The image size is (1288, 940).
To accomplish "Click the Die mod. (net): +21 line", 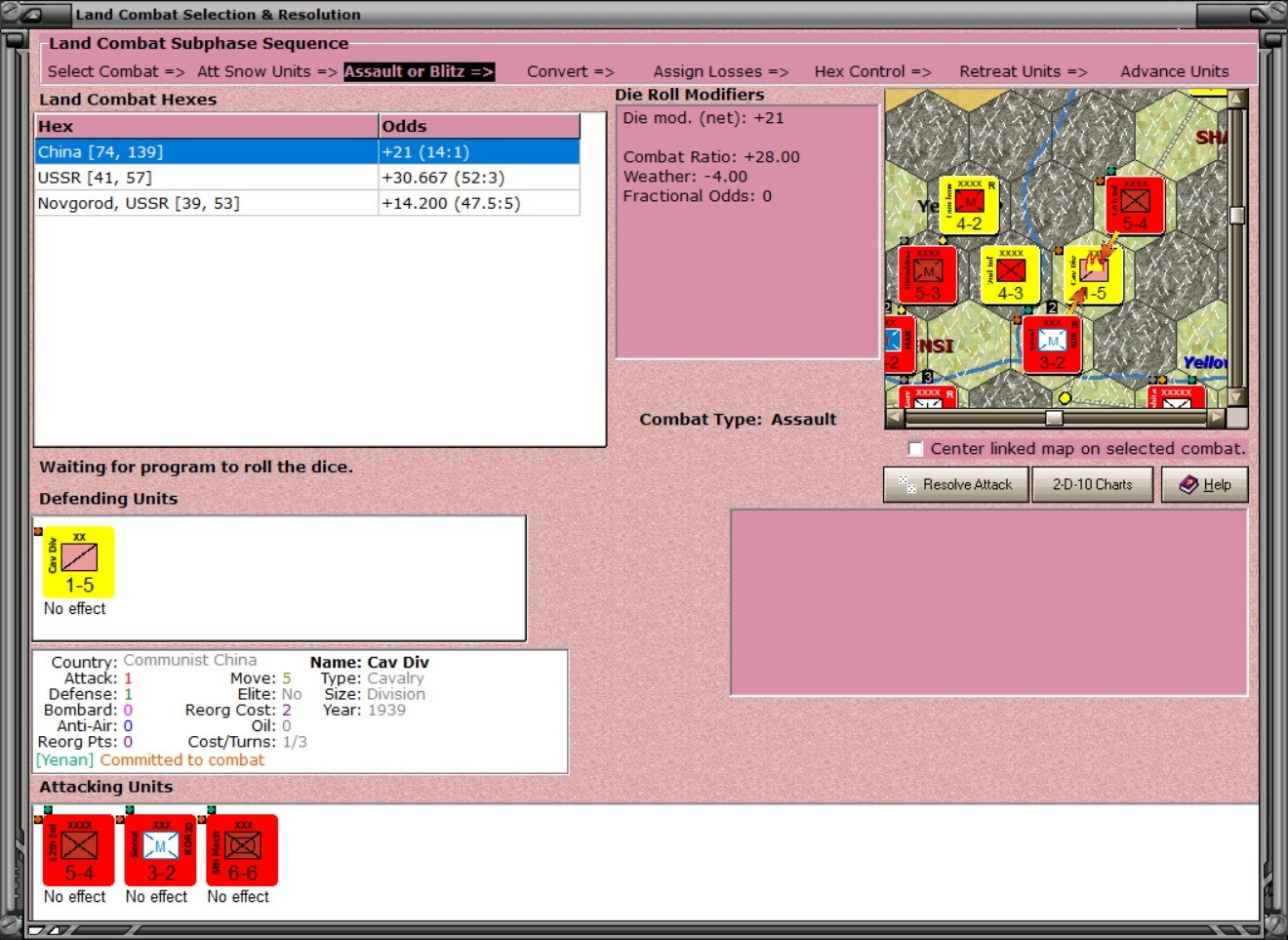I will point(704,118).
